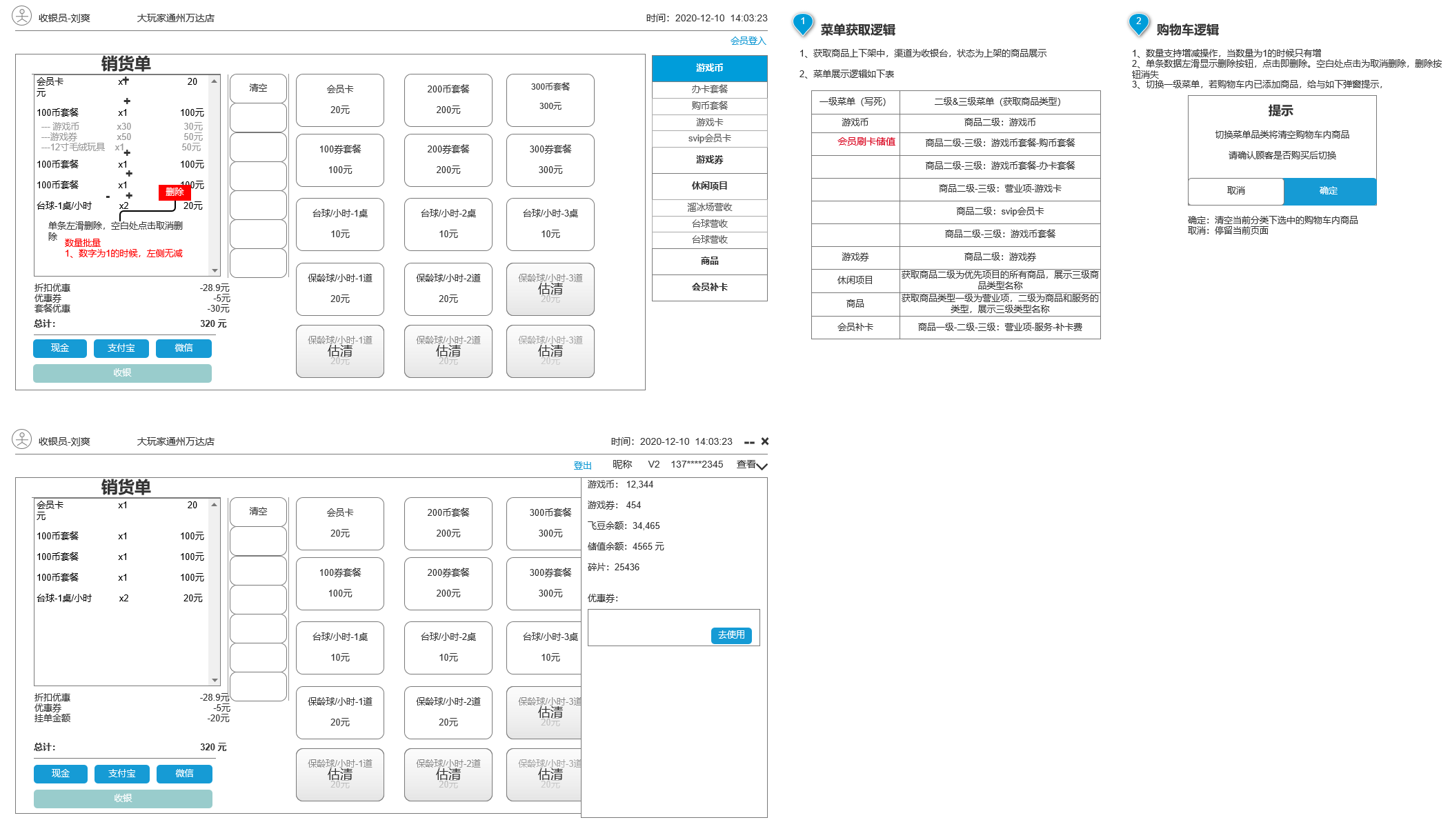The width and height of the screenshot is (1450, 840).
Task: Add 台球/小时-2桌 in member-logged-in screen
Action: pos(448,648)
